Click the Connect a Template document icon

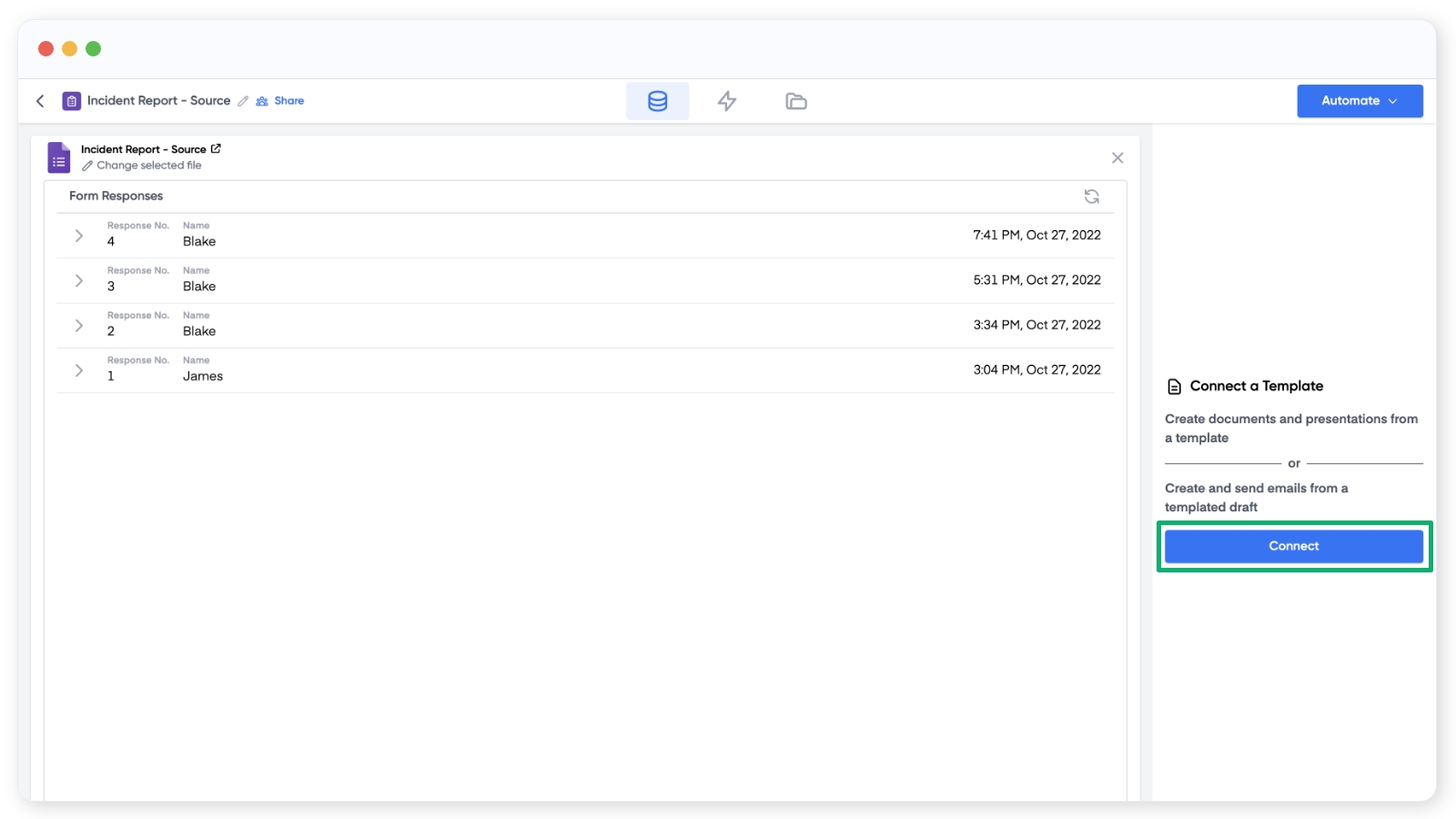(1174, 387)
